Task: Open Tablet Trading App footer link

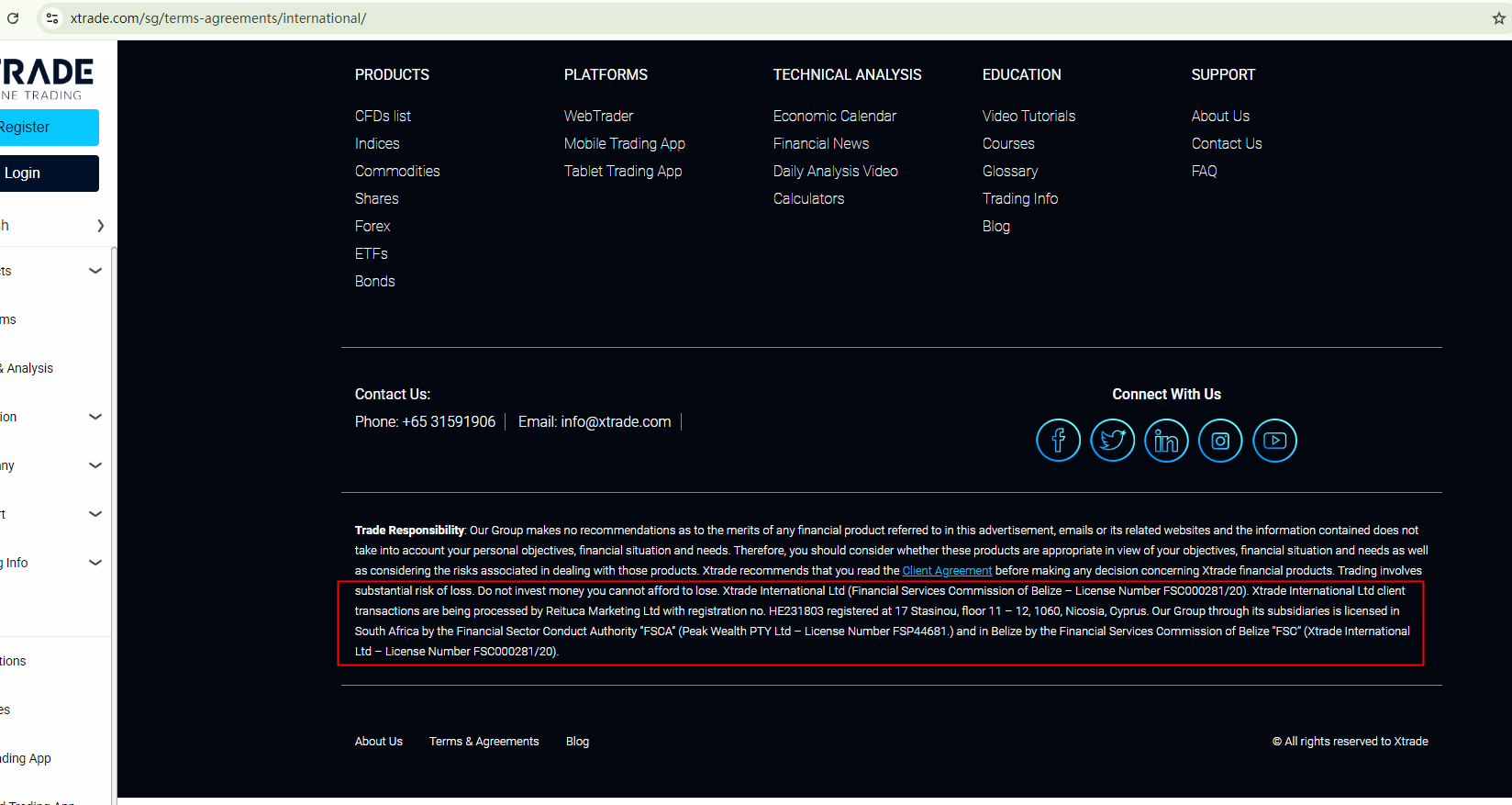Action: coord(623,172)
